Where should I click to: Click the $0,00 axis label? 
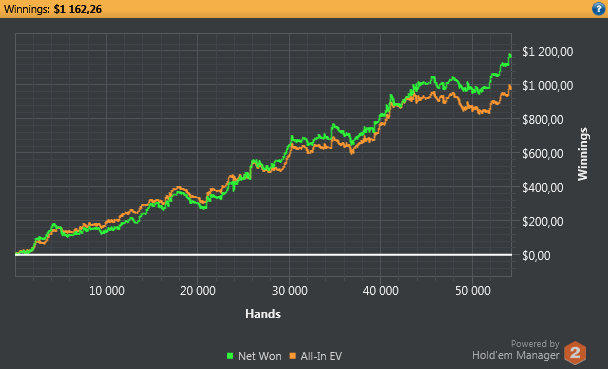point(536,255)
